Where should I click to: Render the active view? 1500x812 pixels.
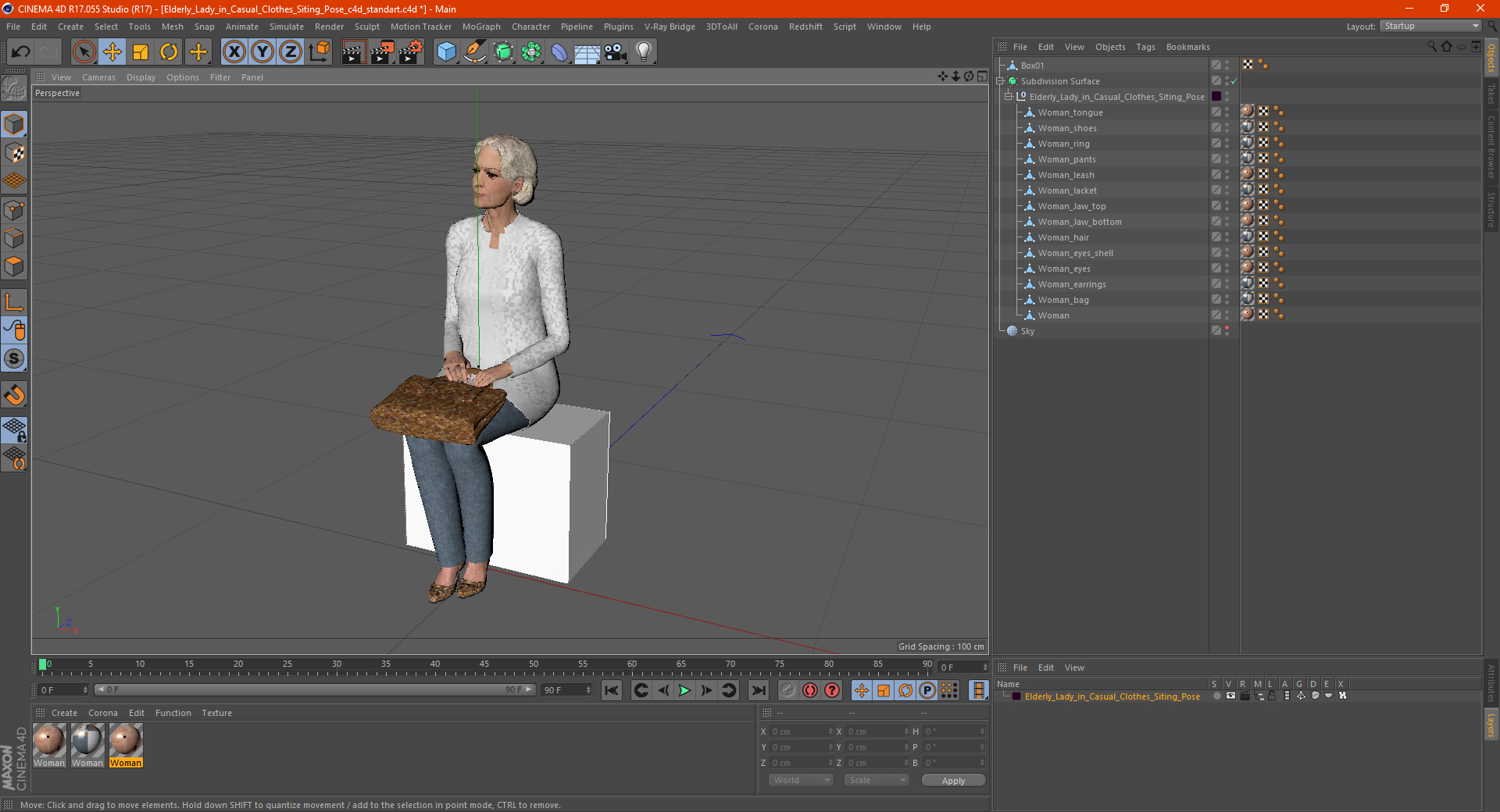(x=353, y=52)
